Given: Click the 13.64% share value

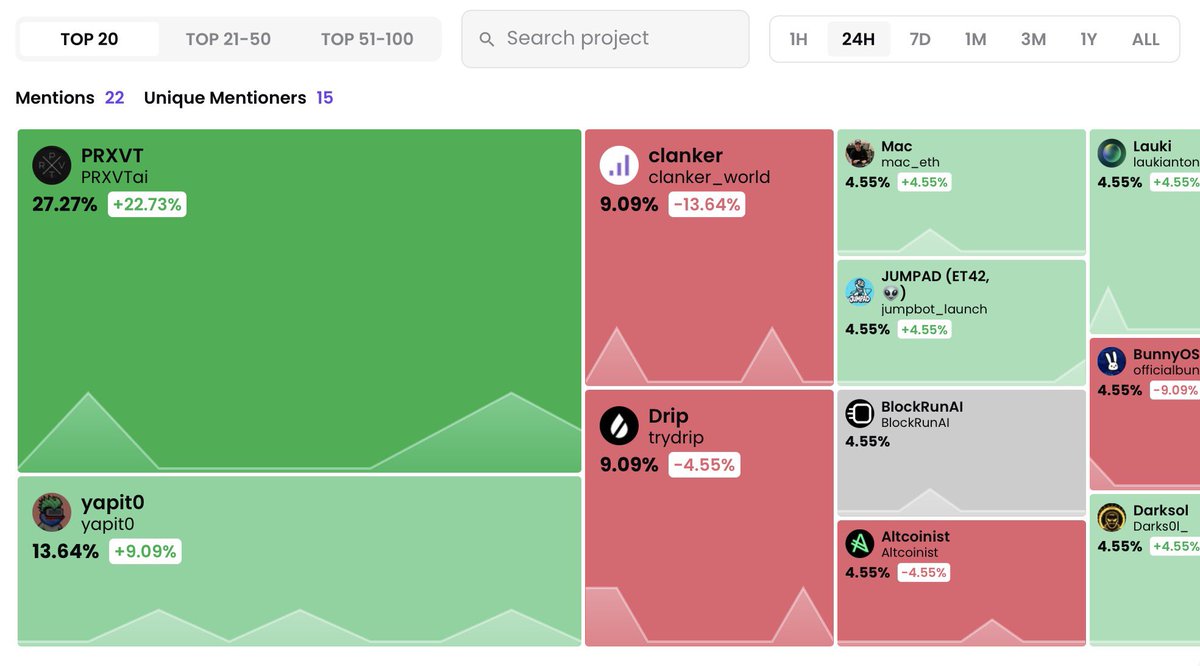Looking at the screenshot, I should pyautogui.click(x=65, y=551).
